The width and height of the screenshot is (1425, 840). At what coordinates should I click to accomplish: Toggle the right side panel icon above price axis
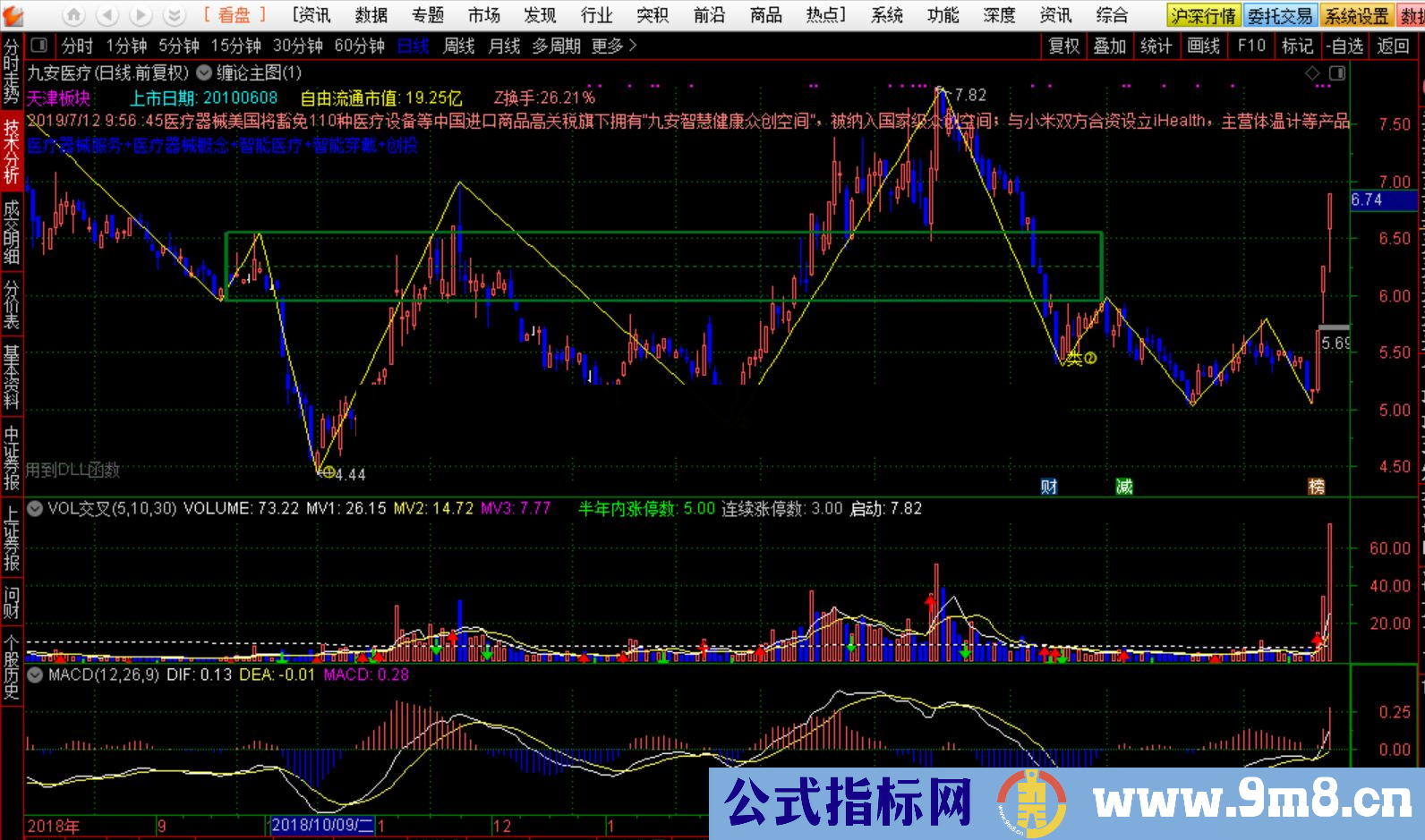click(1337, 73)
